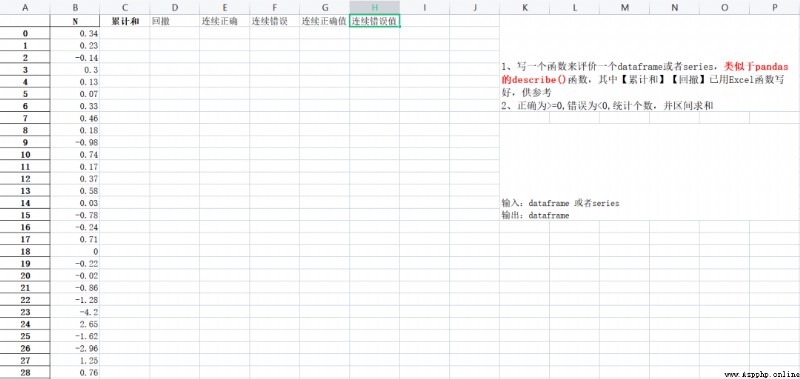Click the value -0.78 cell
Screen dimensions: 800x379
[x=75, y=215]
